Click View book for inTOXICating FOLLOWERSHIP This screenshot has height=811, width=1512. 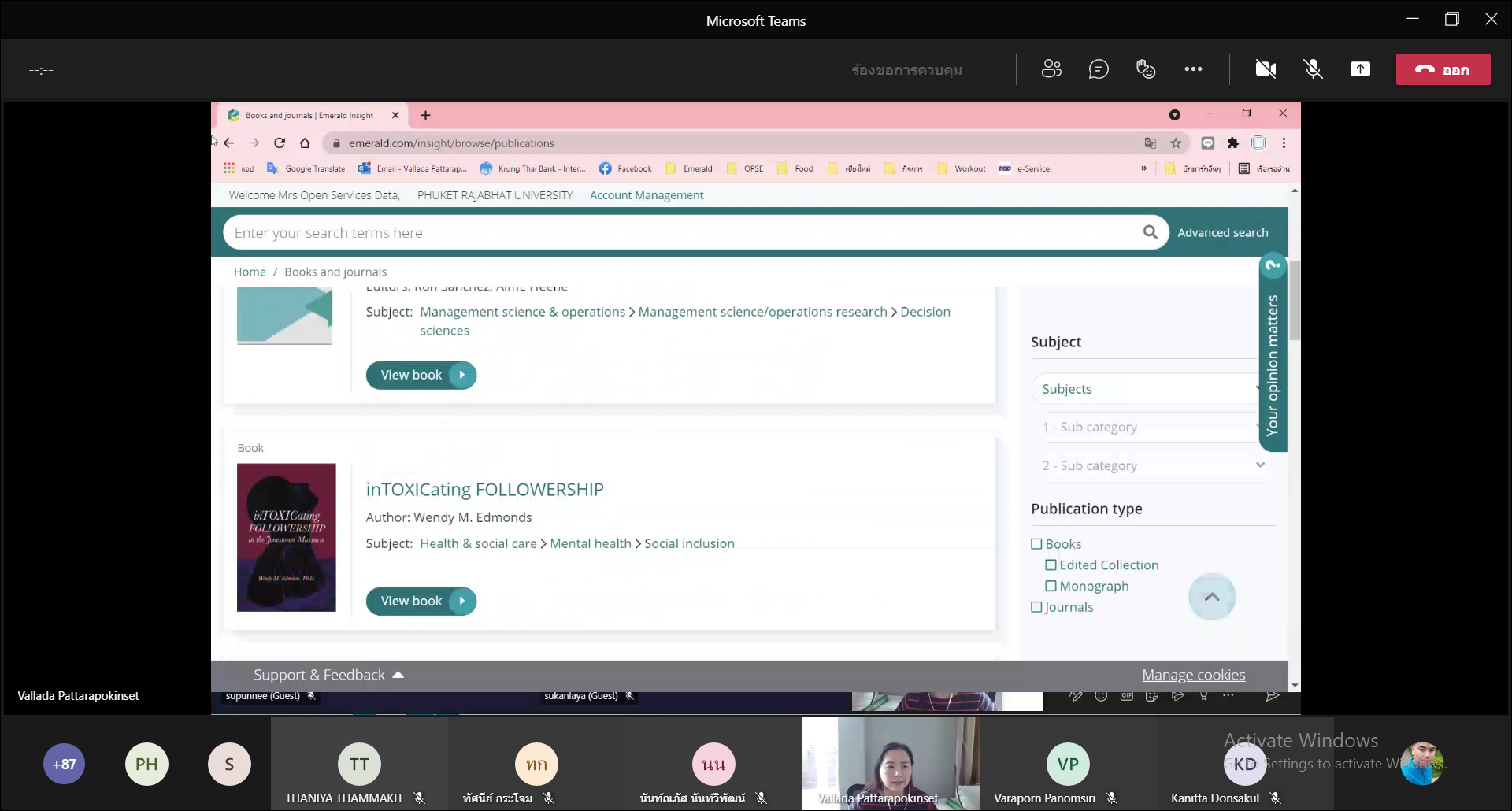(x=421, y=601)
